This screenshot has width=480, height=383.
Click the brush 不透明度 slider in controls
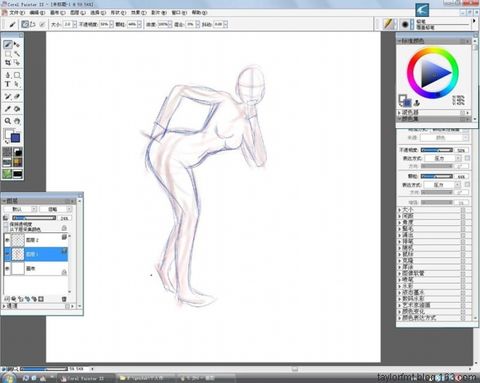pos(437,150)
